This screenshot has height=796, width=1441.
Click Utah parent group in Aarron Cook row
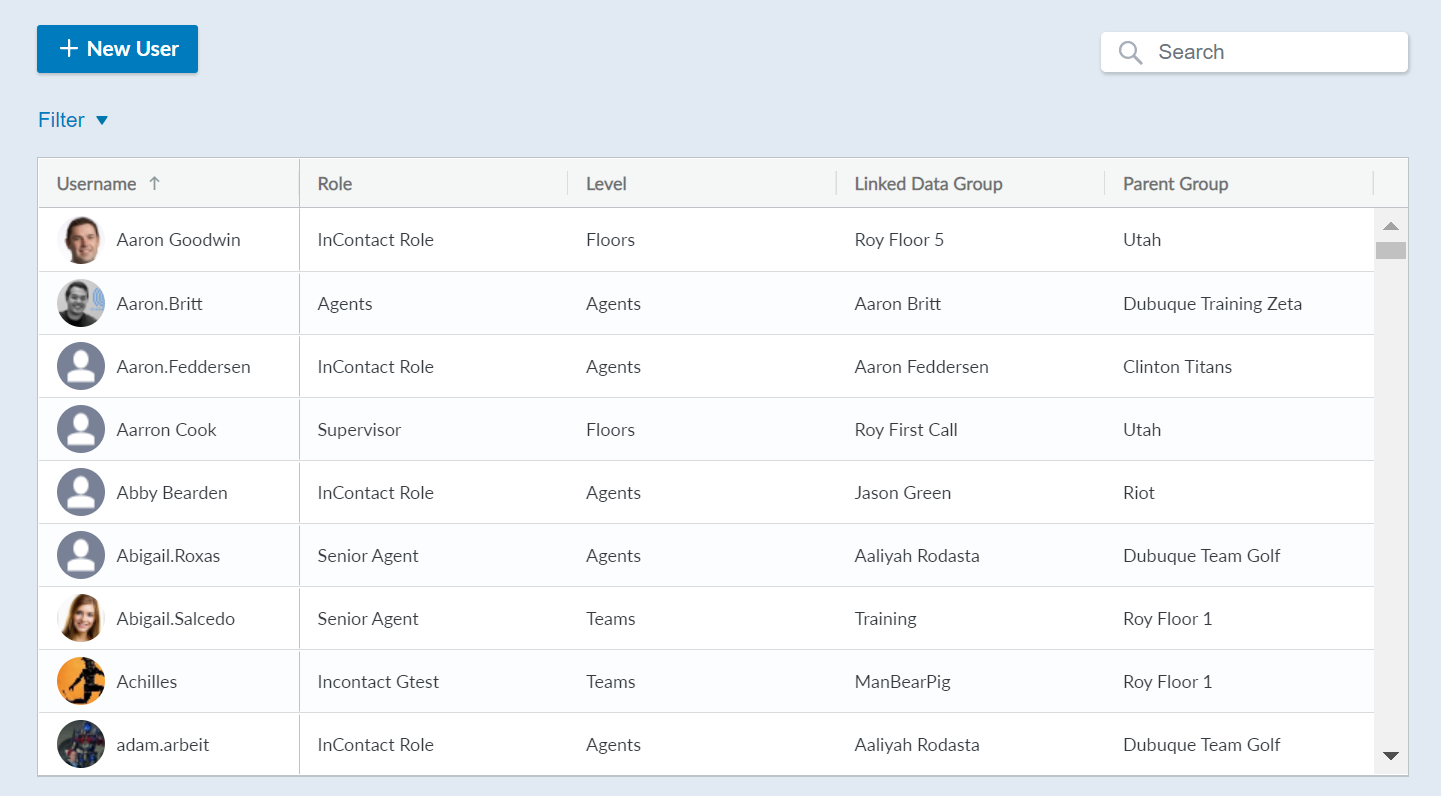pyautogui.click(x=1142, y=430)
